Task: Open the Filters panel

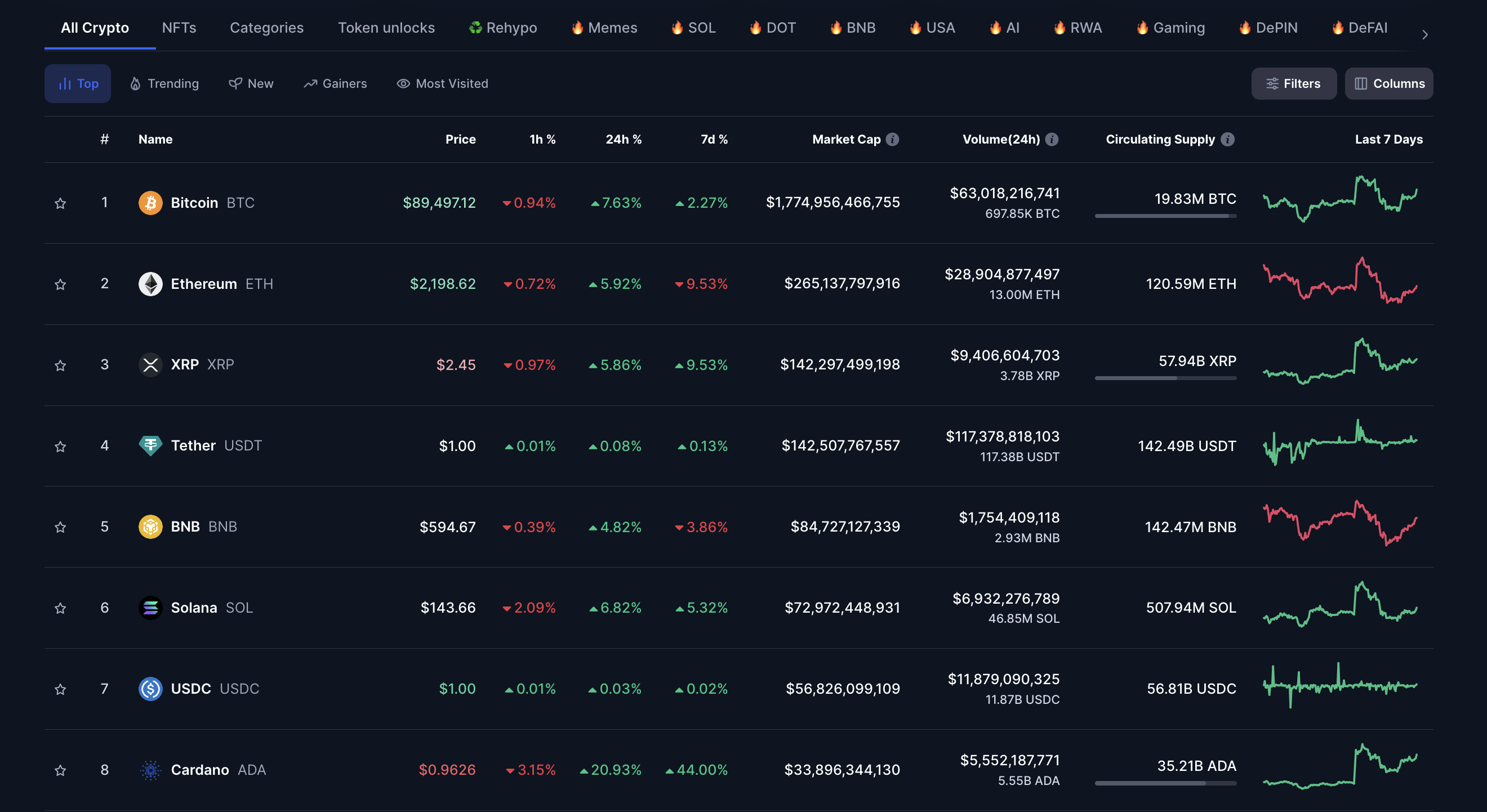Action: pos(1294,84)
